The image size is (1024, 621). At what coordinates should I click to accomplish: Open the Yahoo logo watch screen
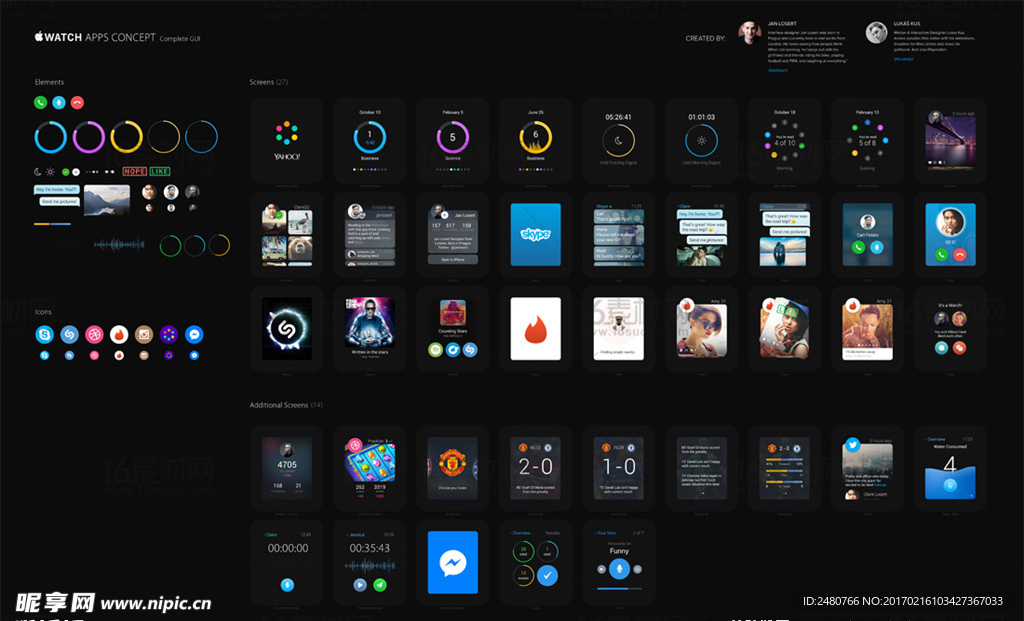[x=287, y=139]
